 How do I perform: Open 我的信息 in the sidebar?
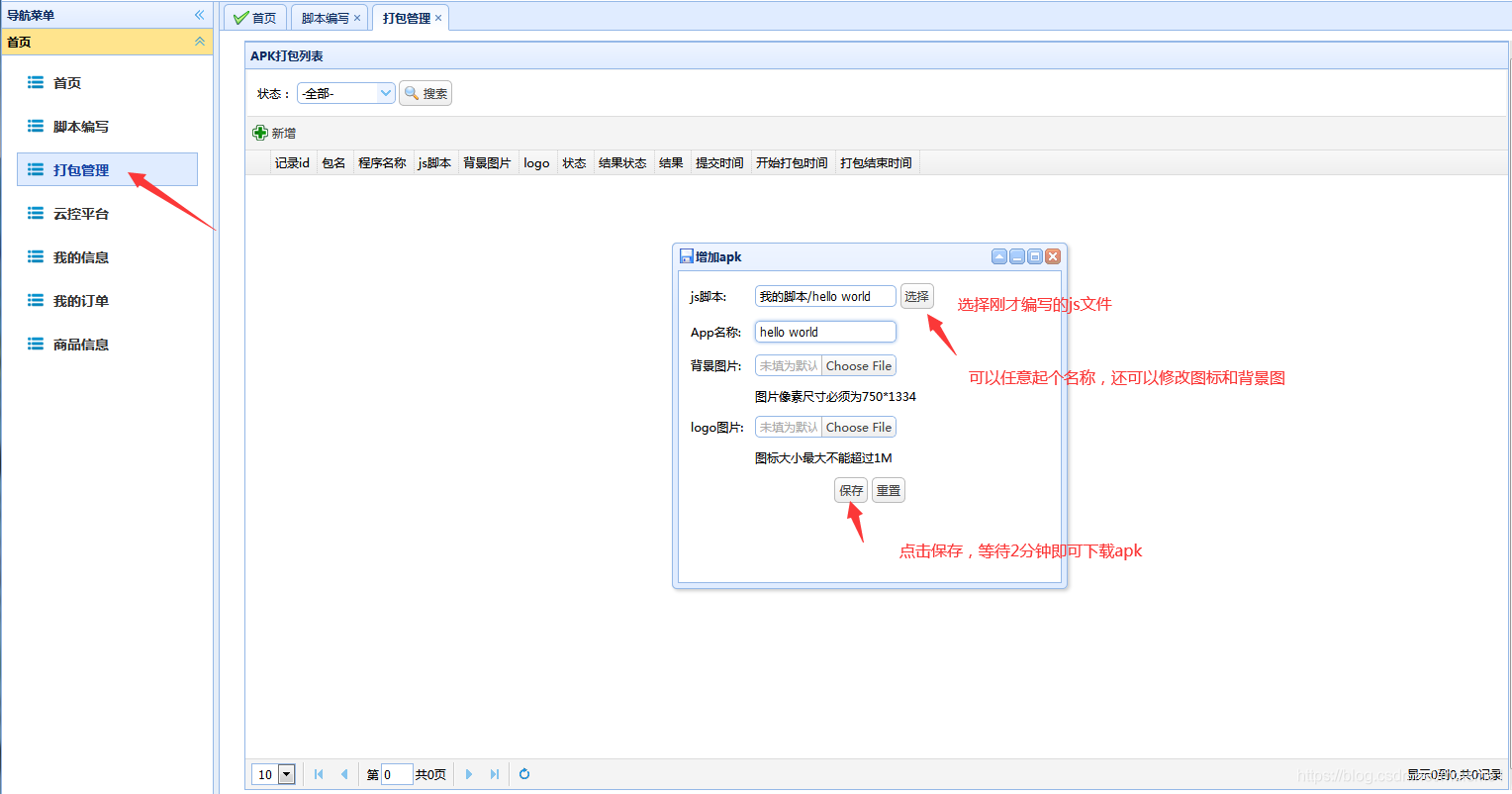point(107,257)
